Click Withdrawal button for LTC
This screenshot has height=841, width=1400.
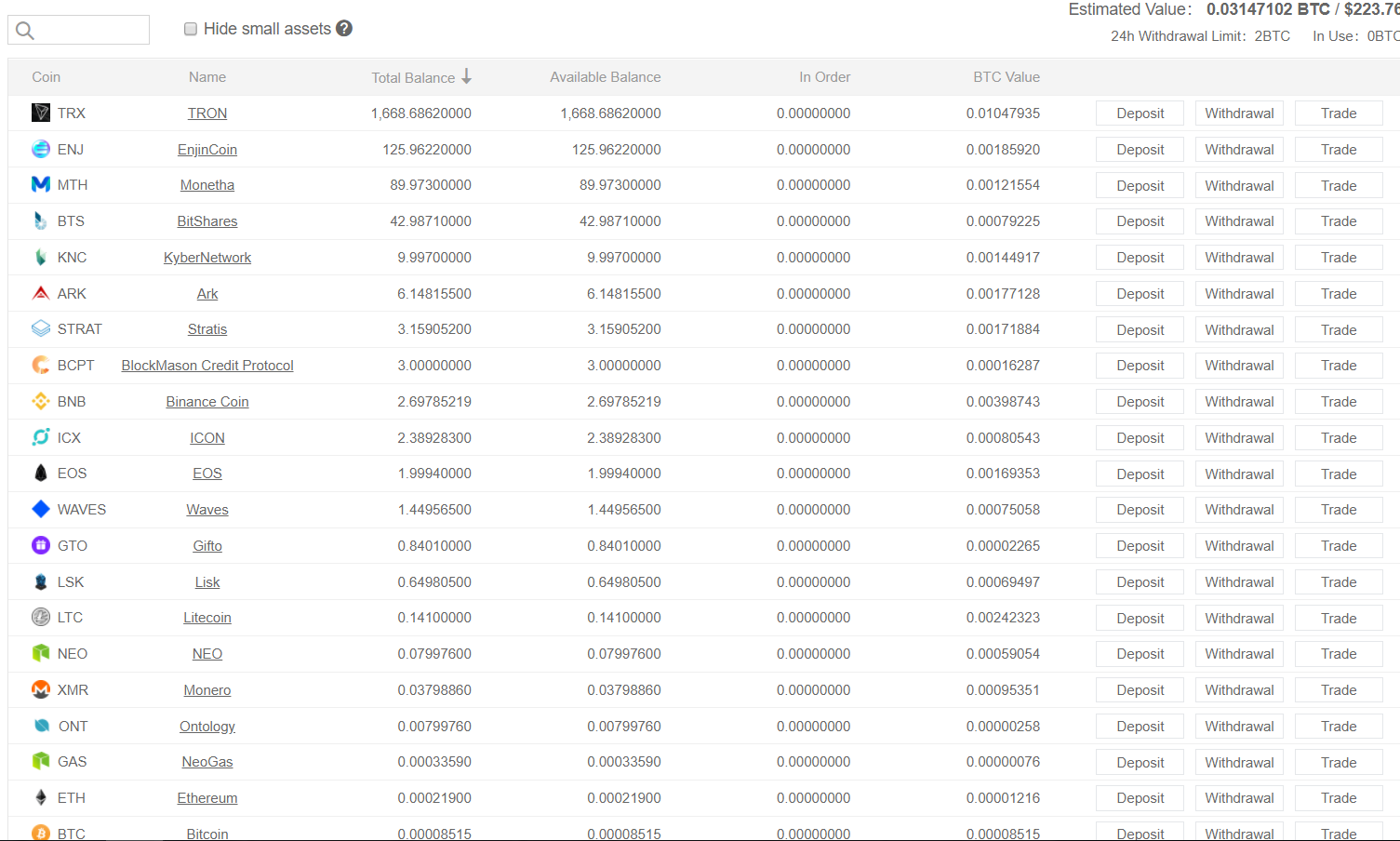tap(1239, 618)
